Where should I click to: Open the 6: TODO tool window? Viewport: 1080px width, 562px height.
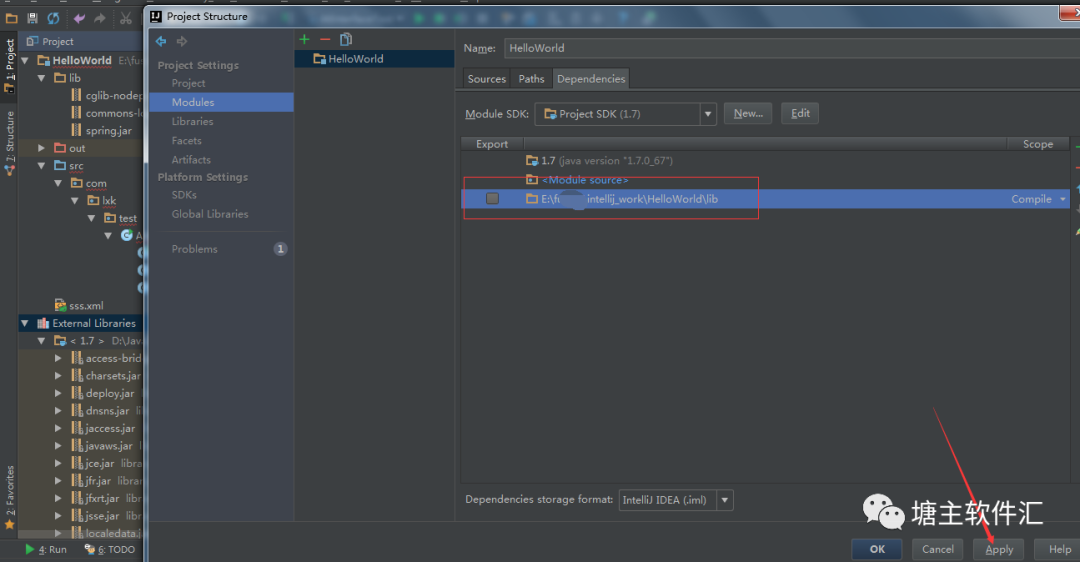(x=110, y=550)
